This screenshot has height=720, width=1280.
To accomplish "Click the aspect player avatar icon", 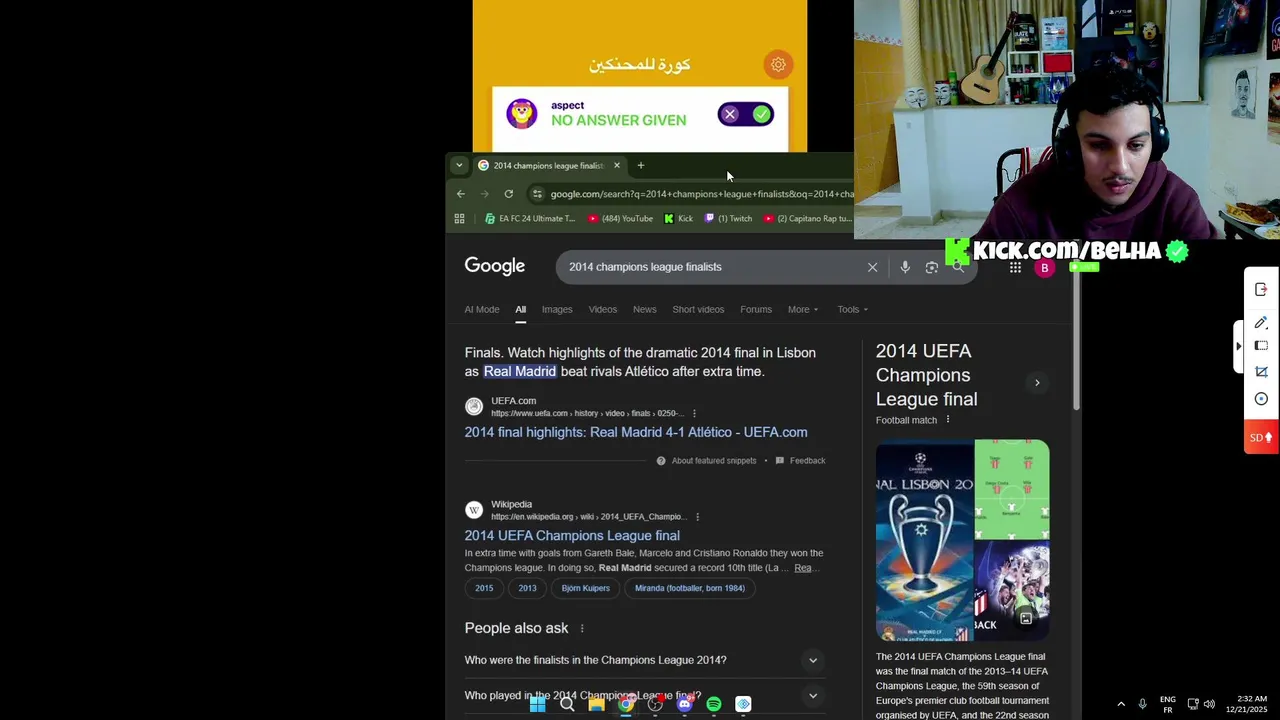I will tap(522, 113).
